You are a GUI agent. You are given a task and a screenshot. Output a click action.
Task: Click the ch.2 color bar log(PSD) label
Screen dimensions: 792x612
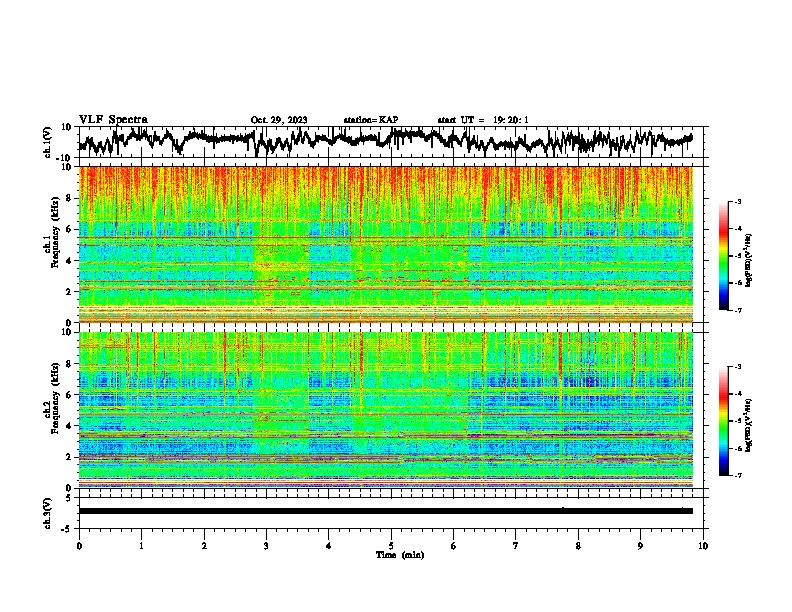(749, 426)
